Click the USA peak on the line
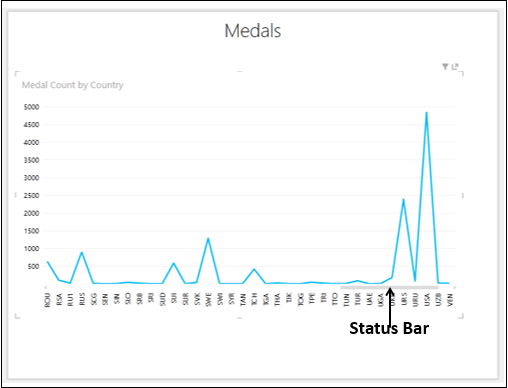This screenshot has height=388, width=508. tap(426, 113)
